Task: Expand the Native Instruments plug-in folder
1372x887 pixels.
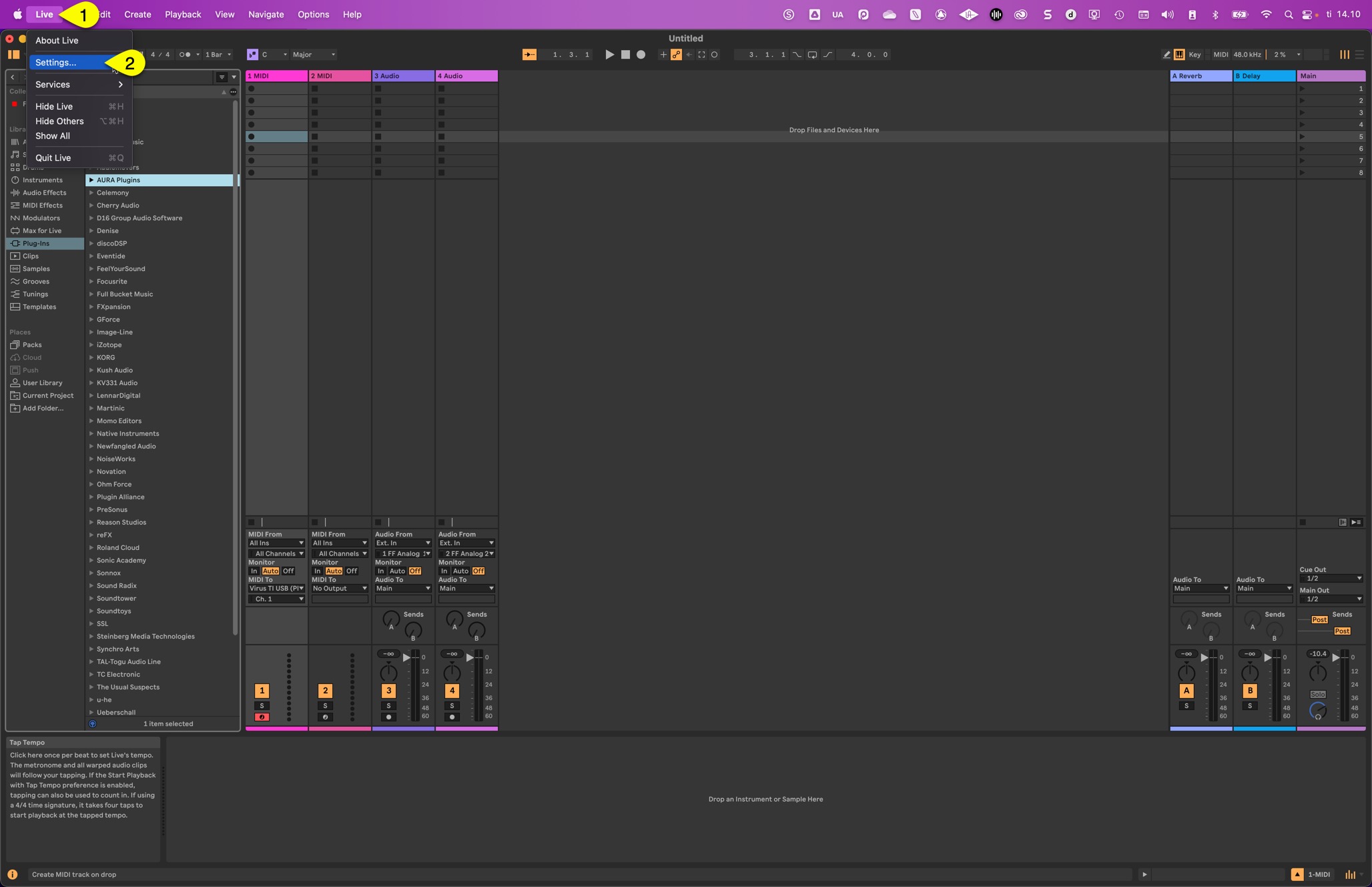Action: (91, 434)
